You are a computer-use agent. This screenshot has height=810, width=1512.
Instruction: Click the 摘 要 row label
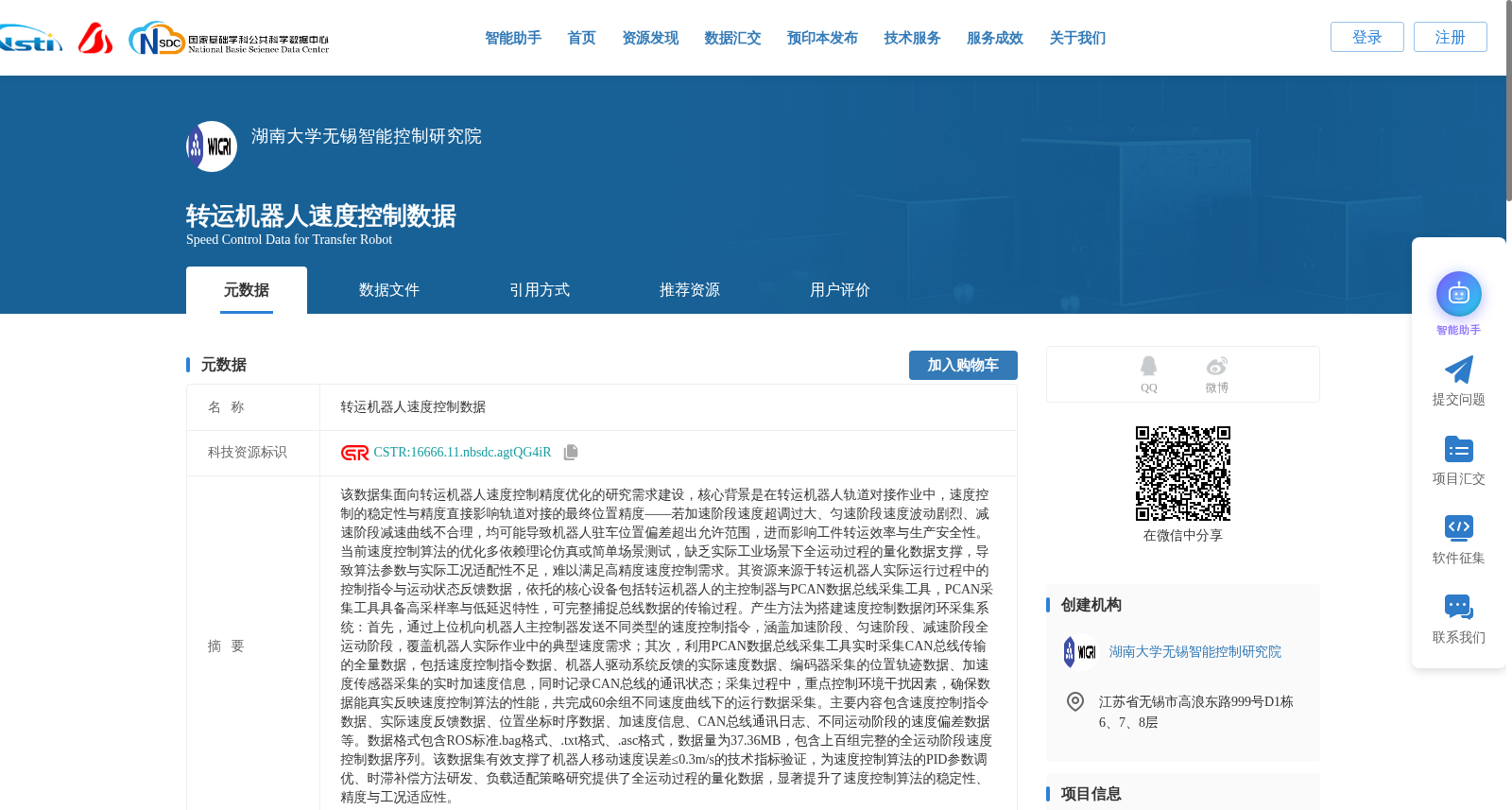[x=226, y=646]
